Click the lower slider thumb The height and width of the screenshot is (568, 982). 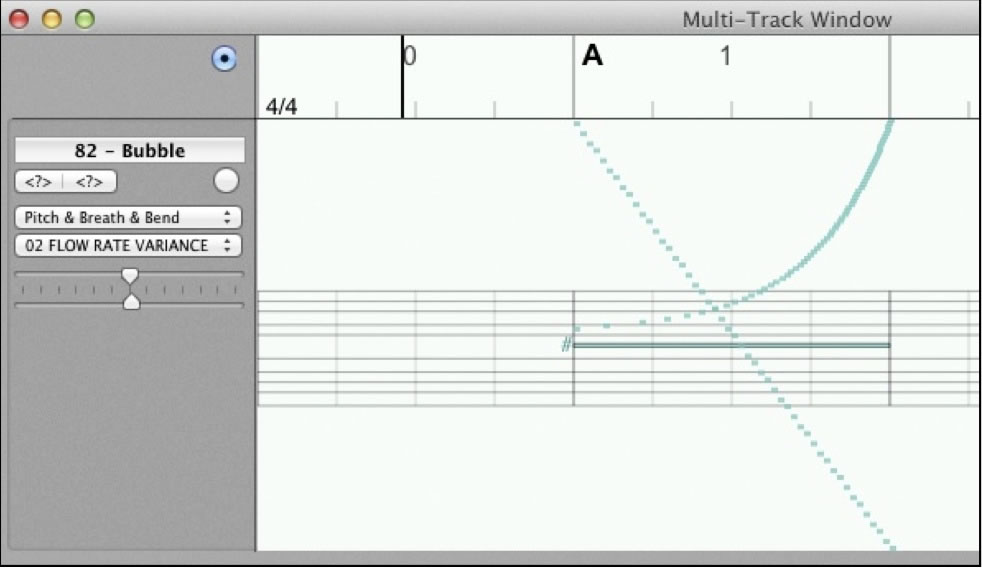coord(132,302)
